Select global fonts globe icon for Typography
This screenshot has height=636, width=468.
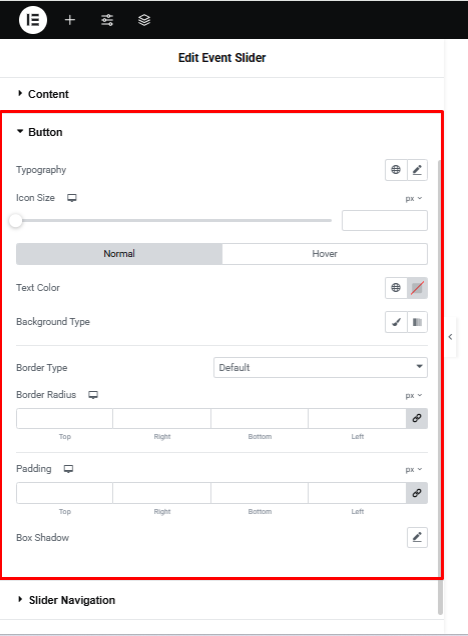[x=396, y=170]
